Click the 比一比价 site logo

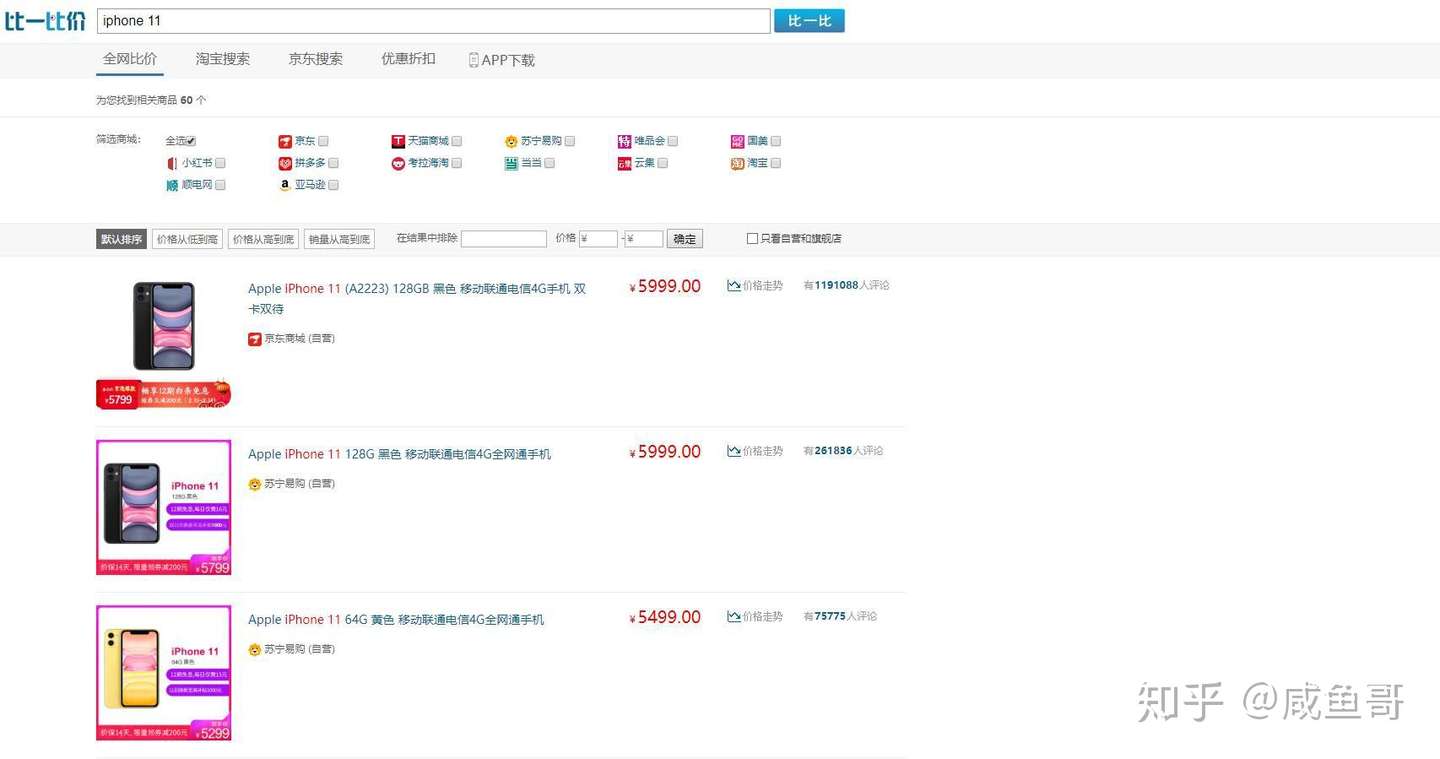pyautogui.click(x=45, y=21)
